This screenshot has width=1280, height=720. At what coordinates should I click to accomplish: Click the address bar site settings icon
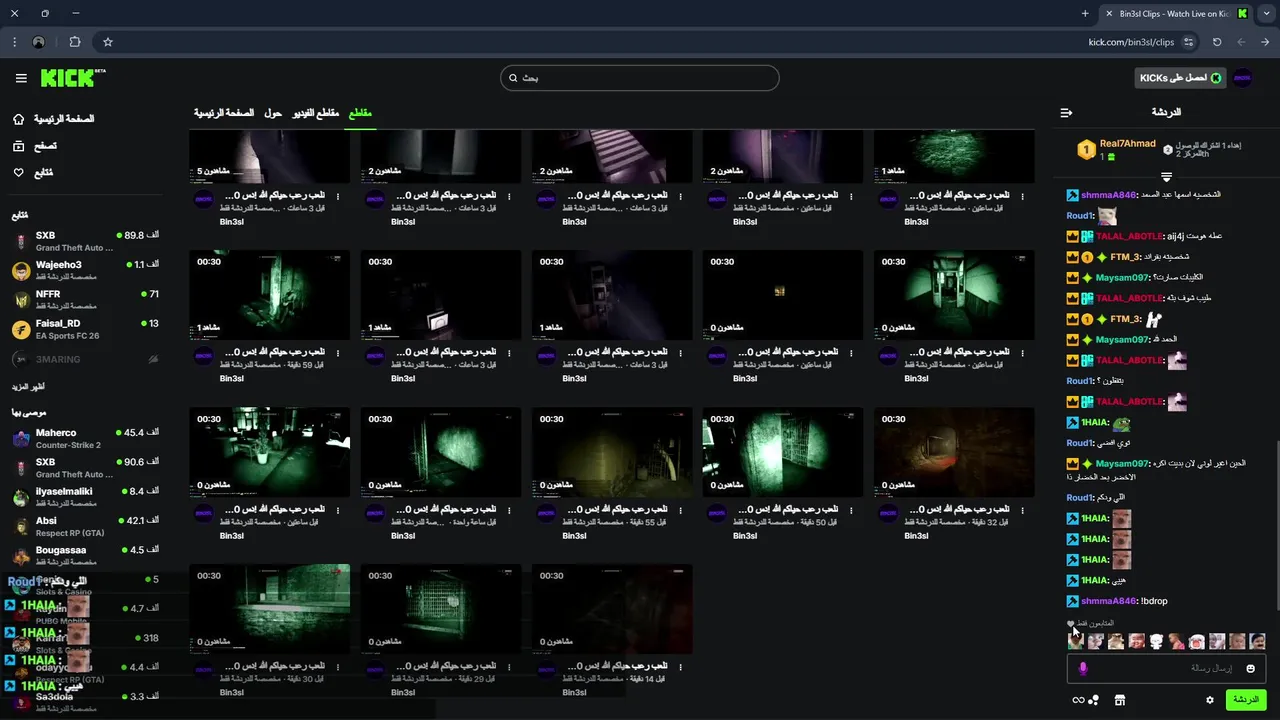pos(1188,42)
